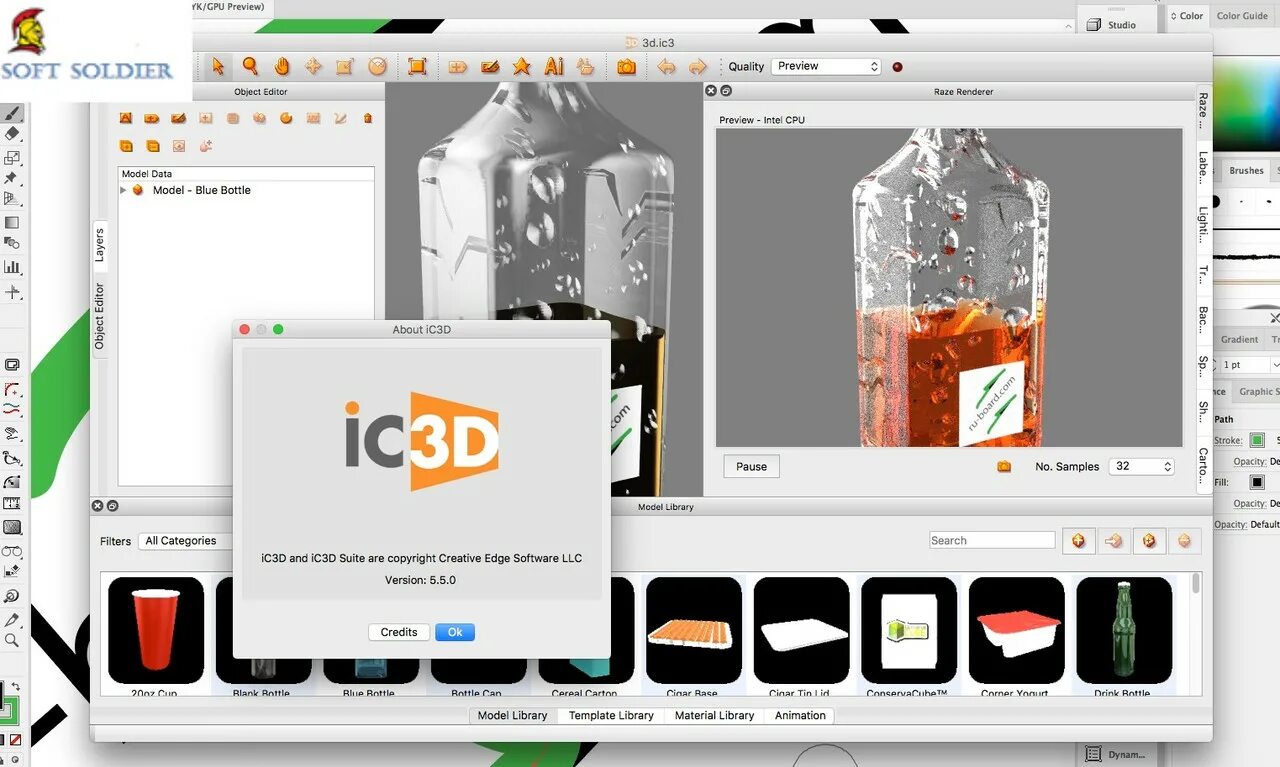This screenshot has height=767, width=1280.
Task: Open the All Categories filter dropdown
Action: point(184,541)
